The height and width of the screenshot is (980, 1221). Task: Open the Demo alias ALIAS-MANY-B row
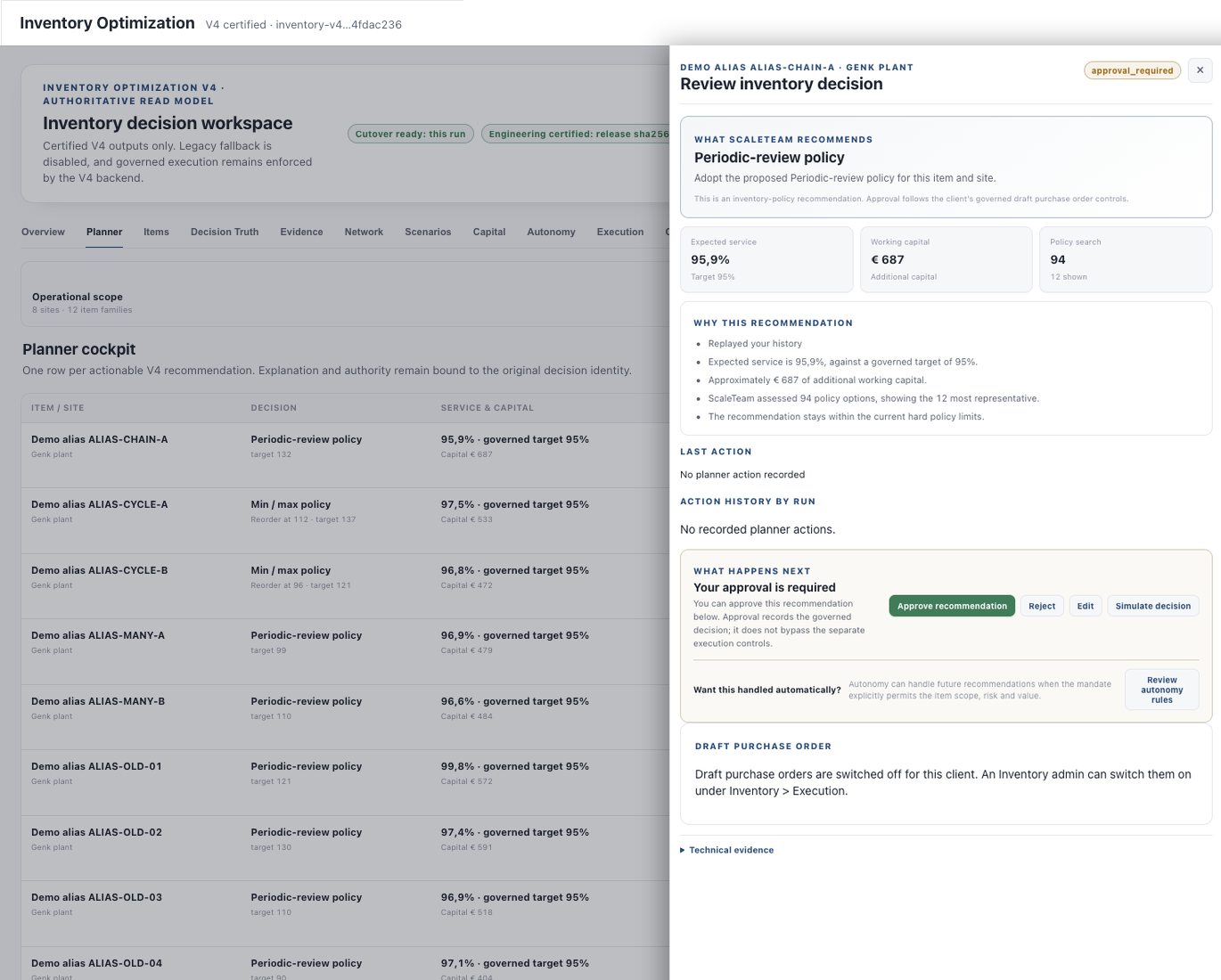pos(346,717)
